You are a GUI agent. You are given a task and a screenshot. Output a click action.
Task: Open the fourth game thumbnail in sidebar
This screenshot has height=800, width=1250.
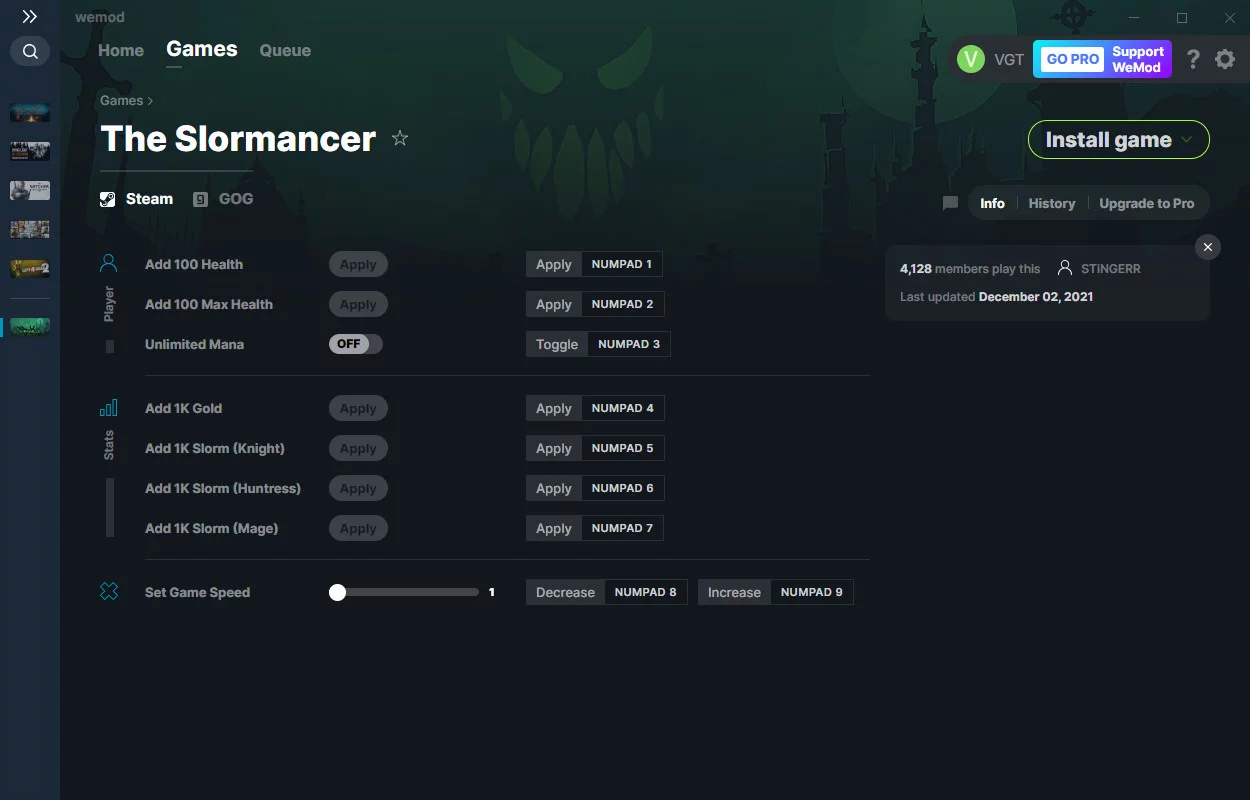(30, 229)
